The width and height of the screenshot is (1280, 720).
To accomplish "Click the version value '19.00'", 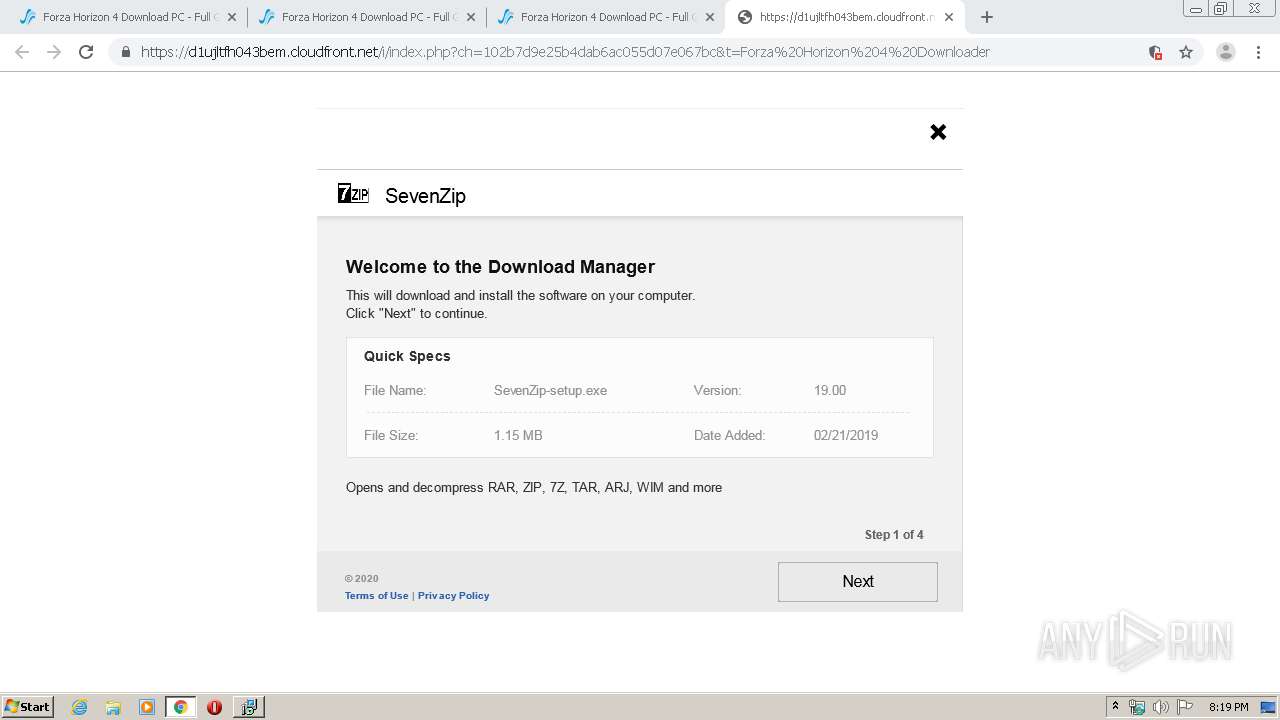I will pyautogui.click(x=830, y=391).
